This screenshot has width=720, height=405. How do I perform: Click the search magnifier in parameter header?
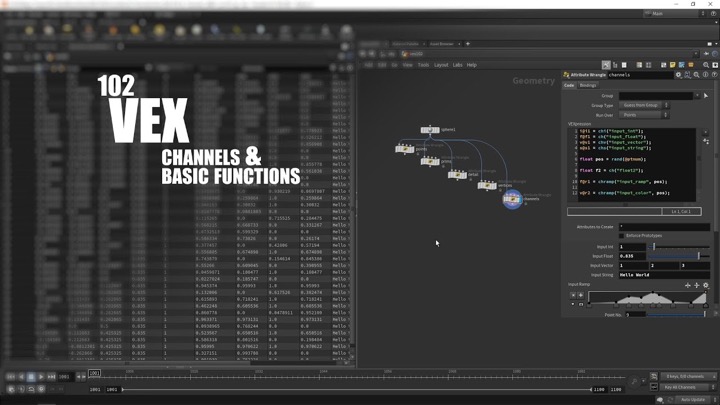(697, 75)
